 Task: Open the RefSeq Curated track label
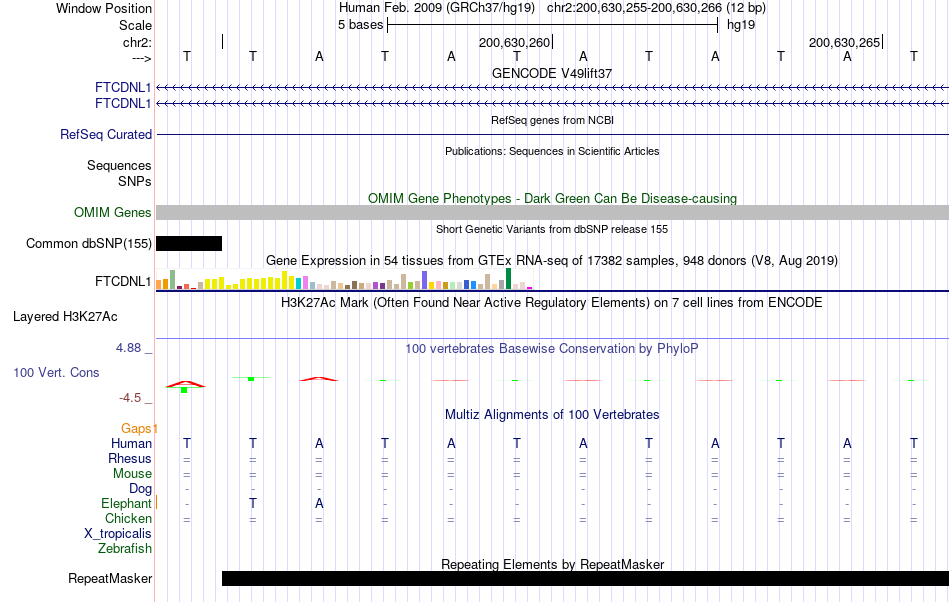click(x=105, y=134)
